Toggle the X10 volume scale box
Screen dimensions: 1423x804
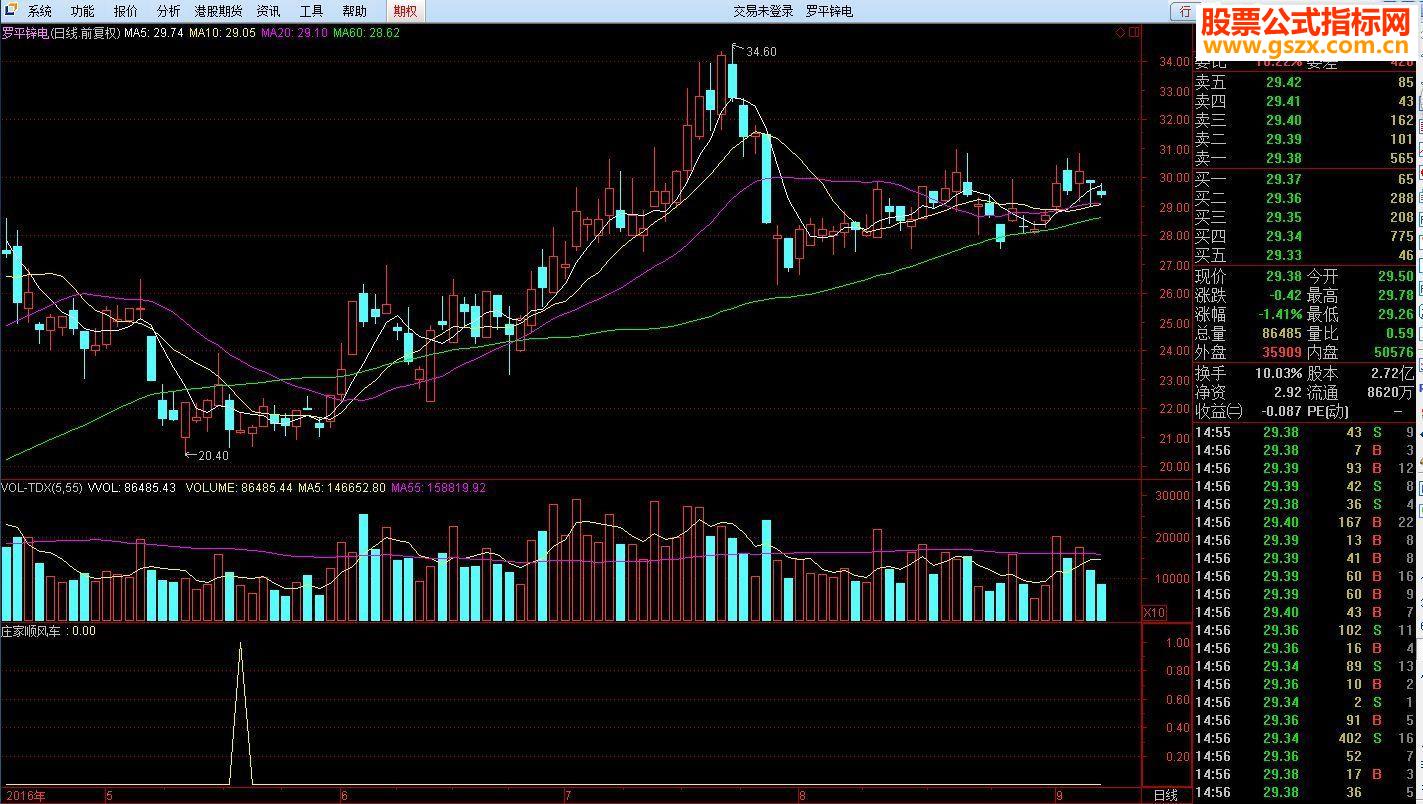coord(1154,612)
